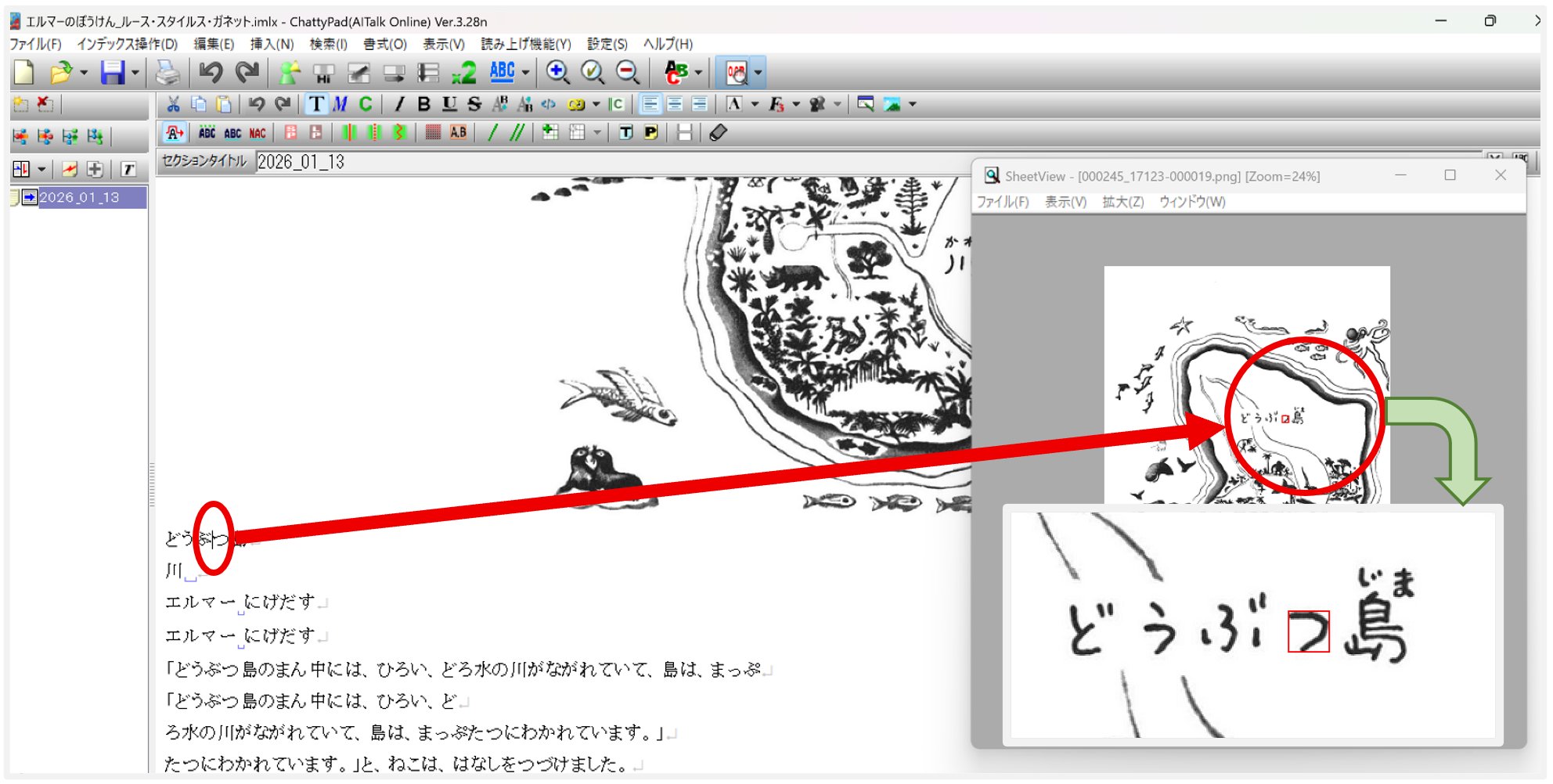The width and height of the screenshot is (1553, 784).
Task: Open the ABC spell-check dropdown arrow
Action: click(x=525, y=73)
